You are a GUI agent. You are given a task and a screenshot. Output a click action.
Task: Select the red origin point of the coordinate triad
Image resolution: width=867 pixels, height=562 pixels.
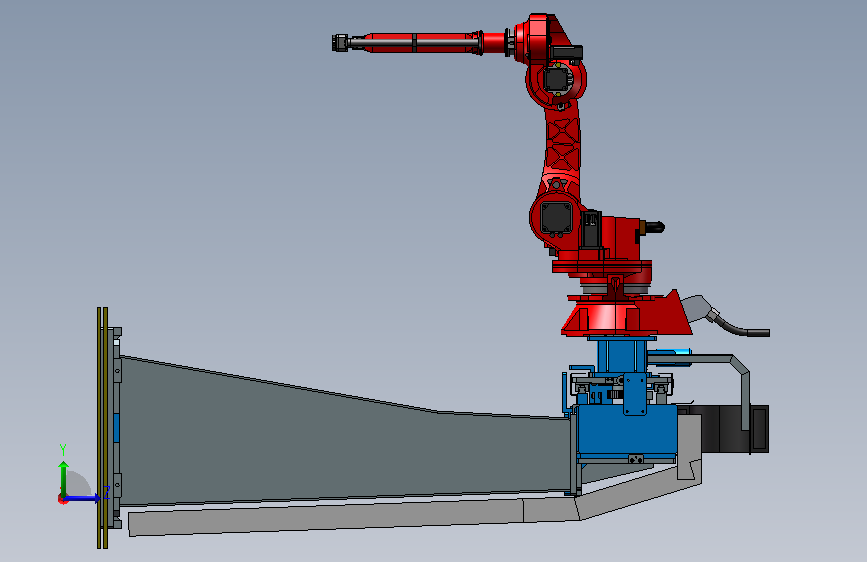[62, 499]
